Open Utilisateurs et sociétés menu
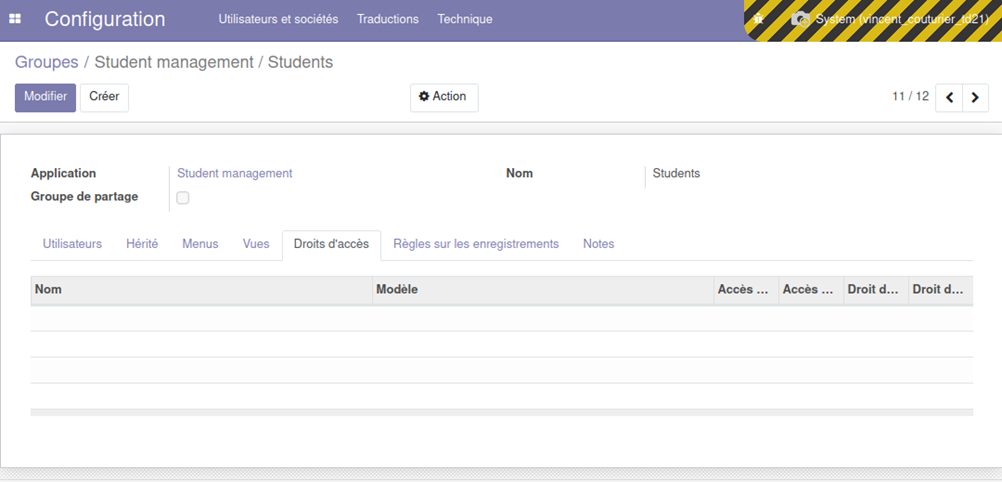 (278, 19)
